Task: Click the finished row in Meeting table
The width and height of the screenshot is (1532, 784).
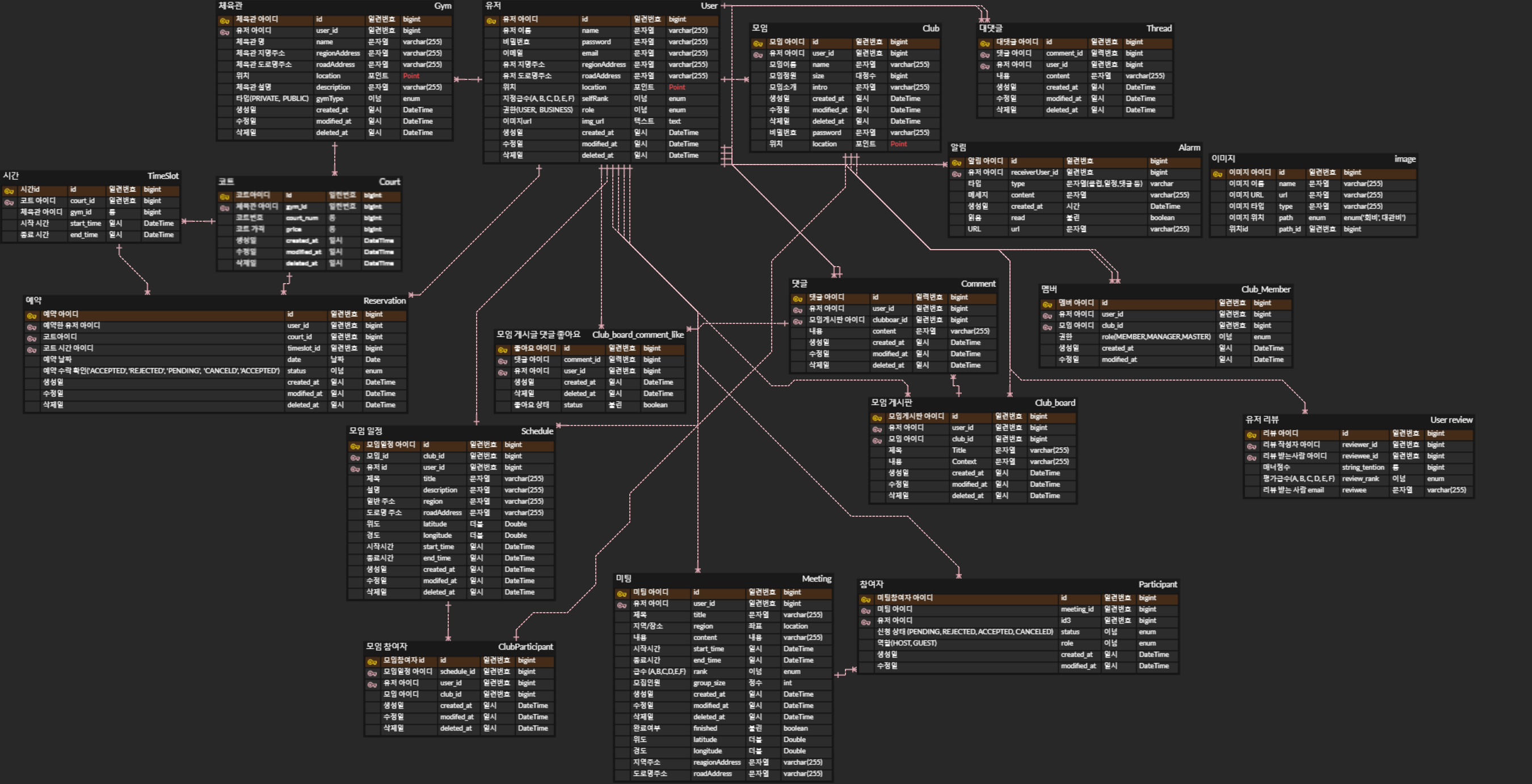Action: coord(705,728)
